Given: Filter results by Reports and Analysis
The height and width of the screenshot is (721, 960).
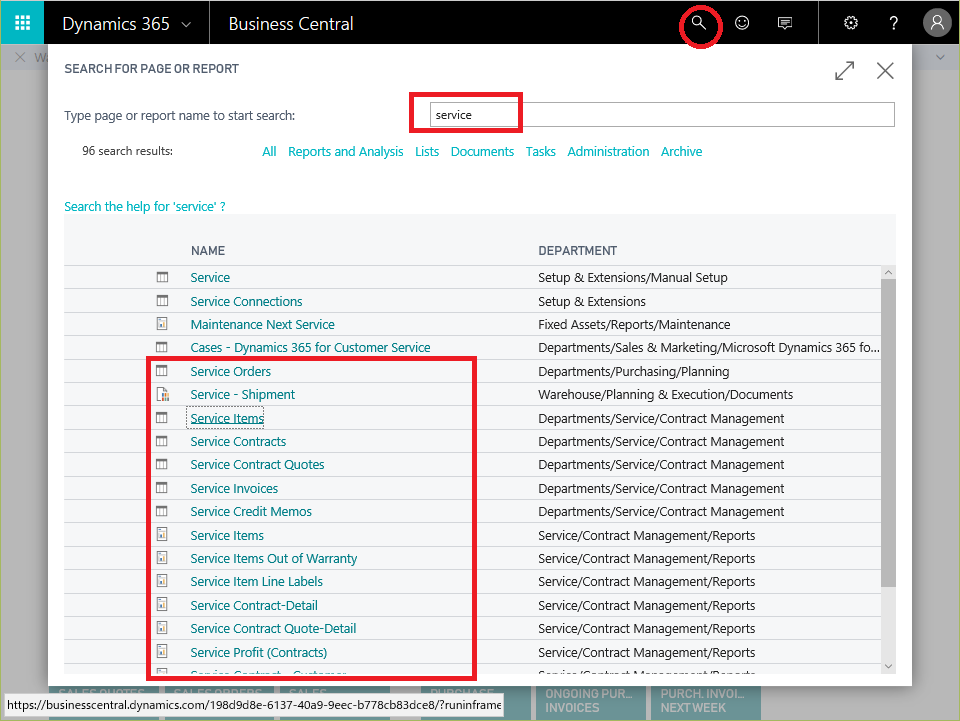Looking at the screenshot, I should click(345, 152).
